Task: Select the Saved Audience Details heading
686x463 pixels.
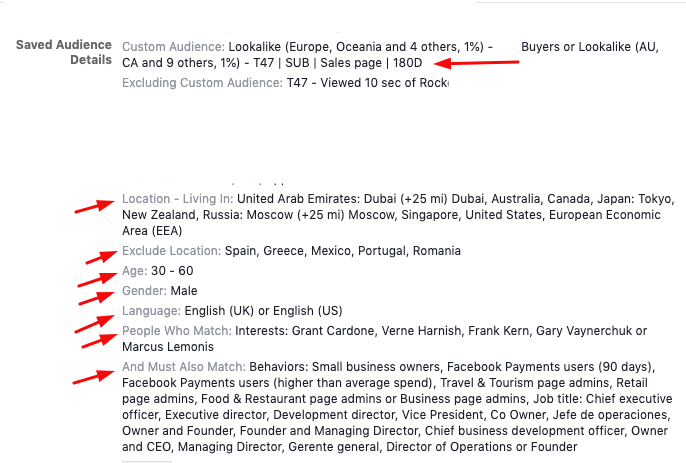Action: [x=64, y=52]
